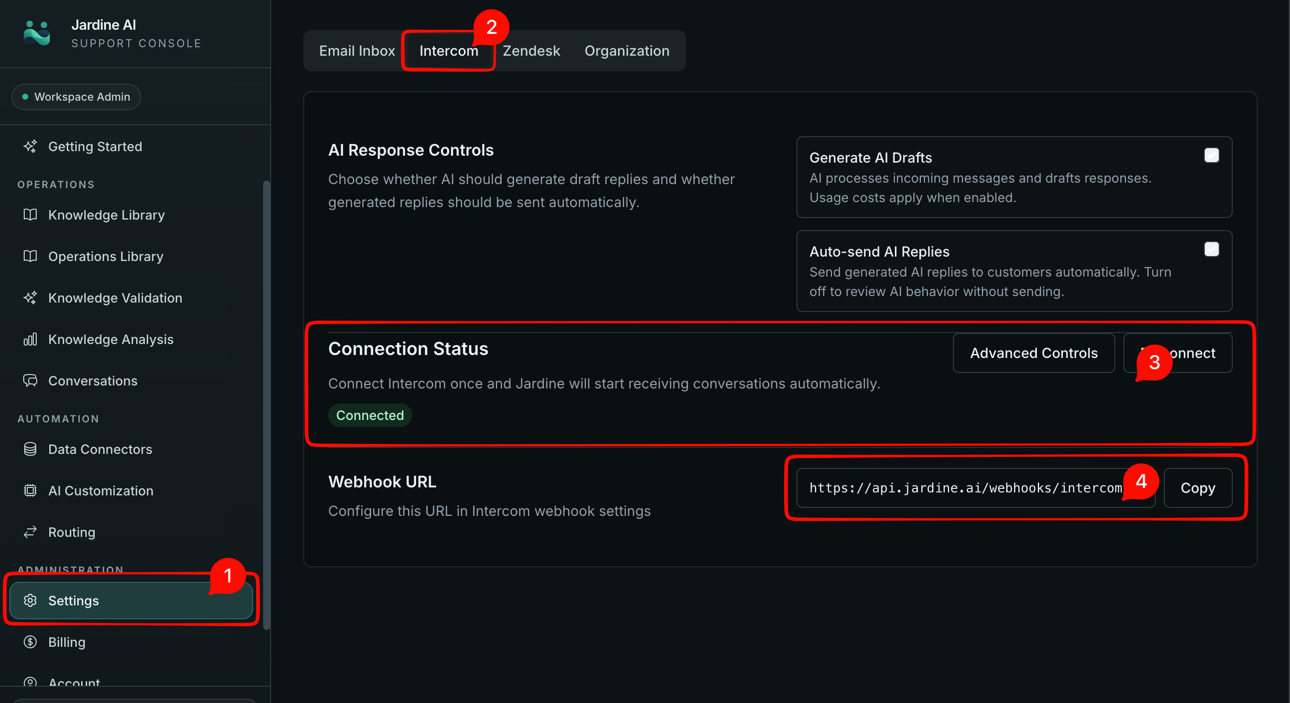Click the Conversations chat bubble icon
This screenshot has width=1290, height=703.
(x=30, y=381)
